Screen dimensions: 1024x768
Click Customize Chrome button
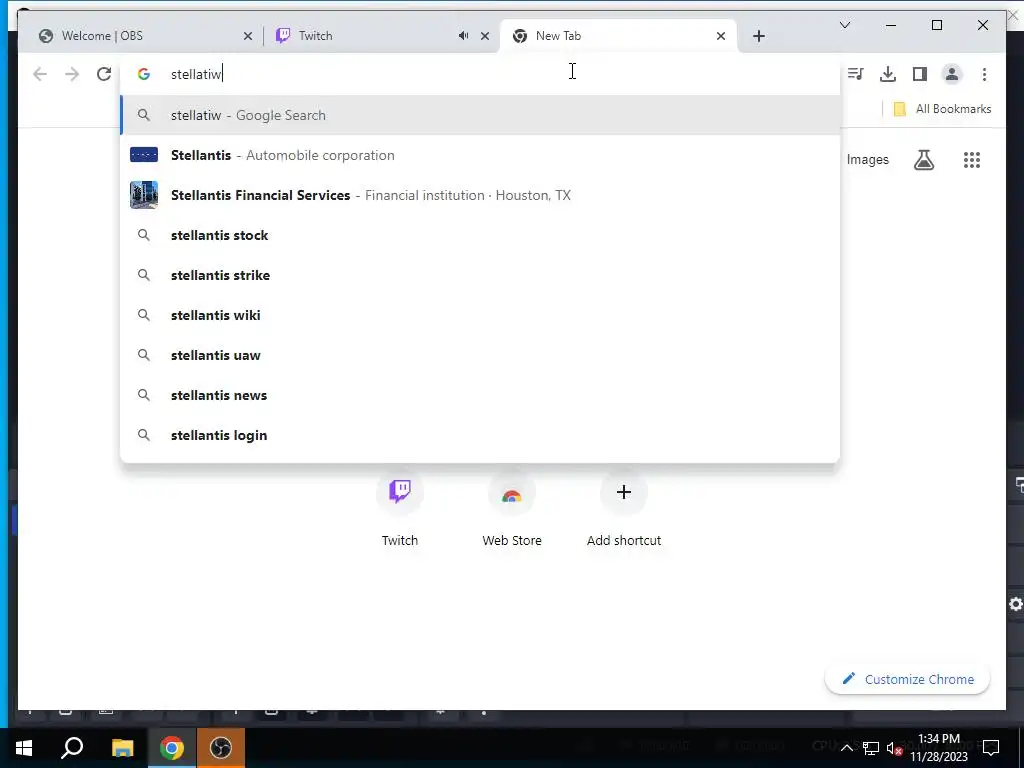click(907, 679)
